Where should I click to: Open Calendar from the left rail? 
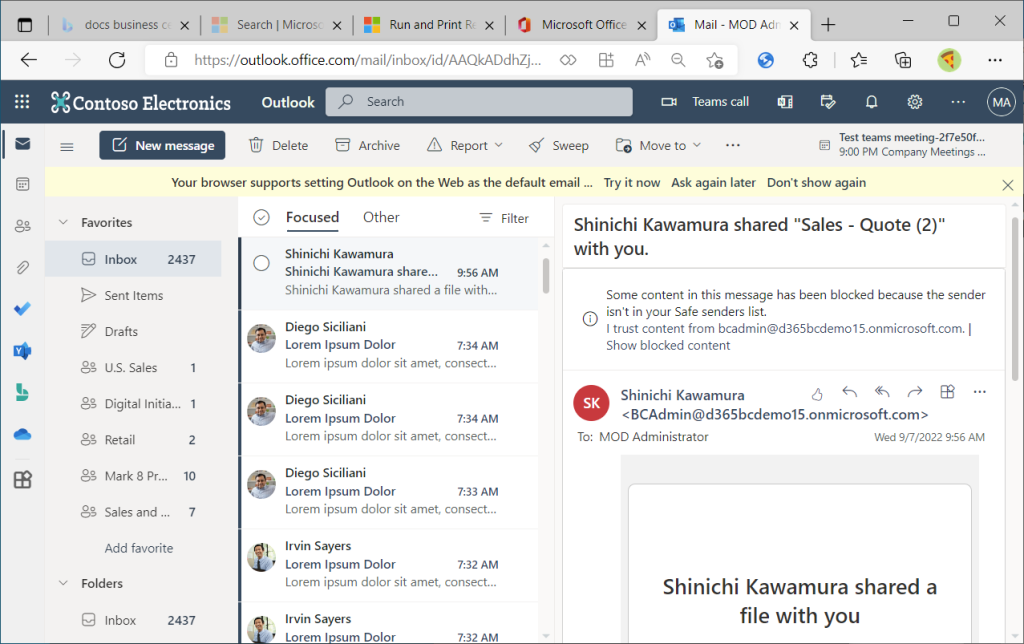(x=23, y=184)
